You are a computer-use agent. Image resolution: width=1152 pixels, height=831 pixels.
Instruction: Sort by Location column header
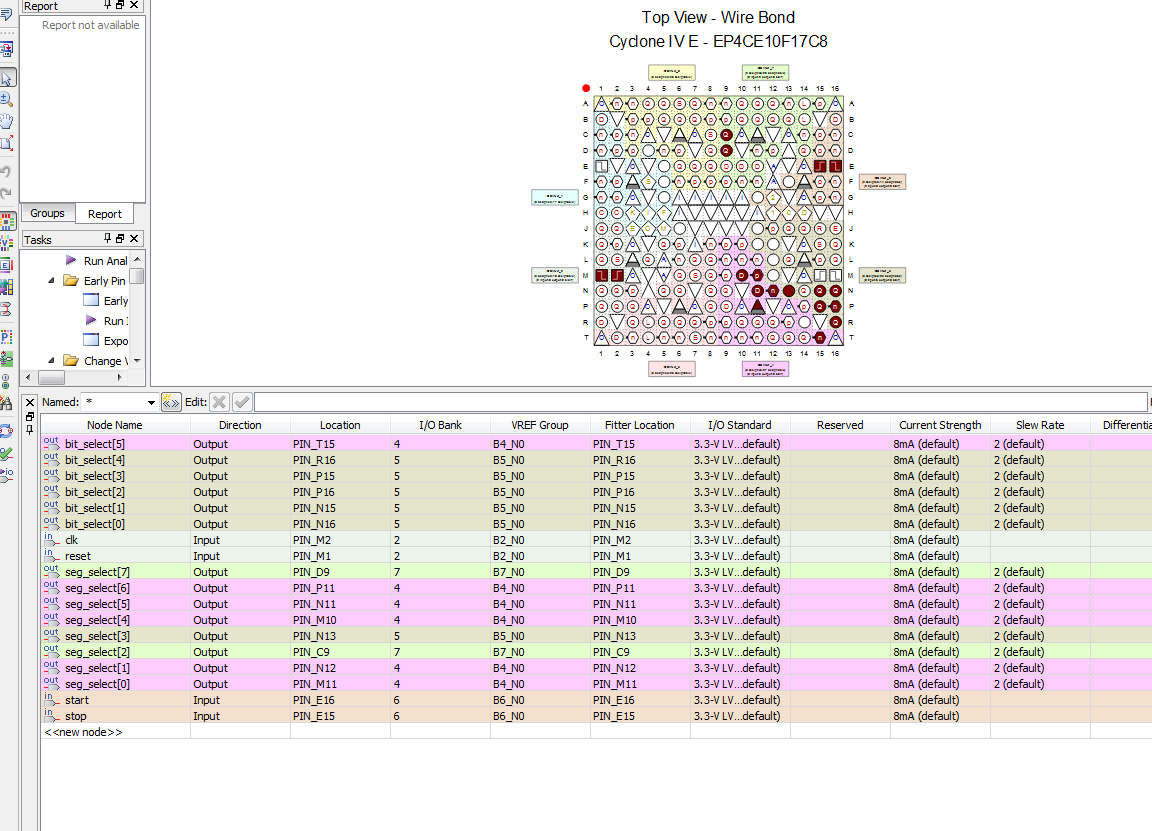coord(340,425)
